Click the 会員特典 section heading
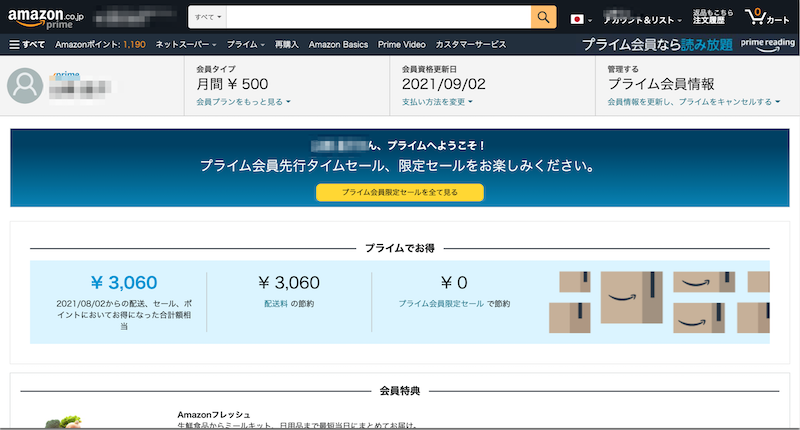Image resolution: width=800 pixels, height=430 pixels. [x=399, y=391]
